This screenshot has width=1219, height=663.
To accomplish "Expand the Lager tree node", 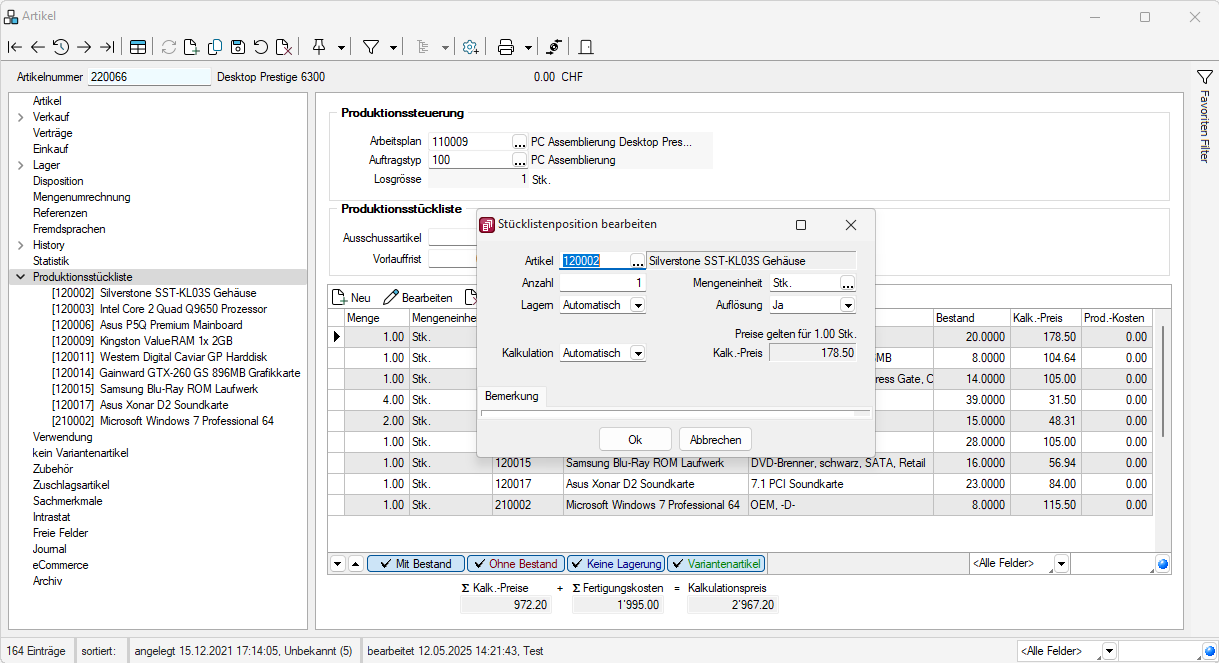I will 21,165.
